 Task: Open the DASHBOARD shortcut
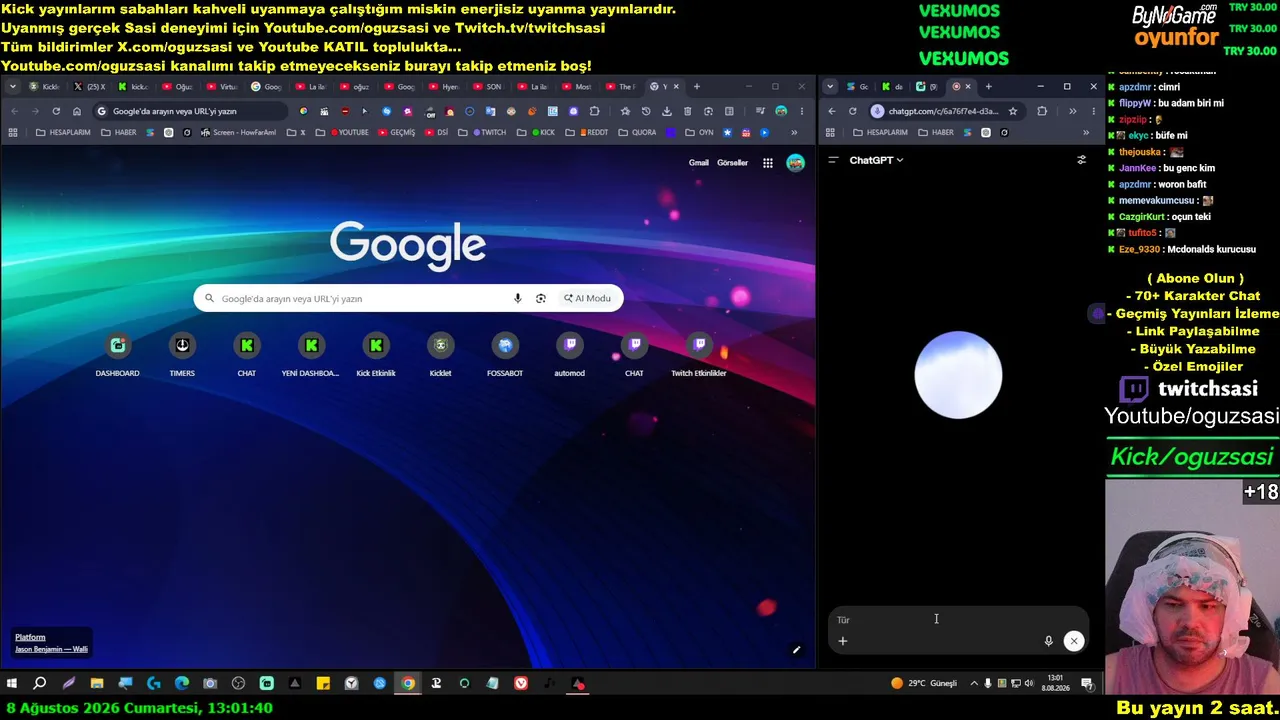click(x=118, y=355)
